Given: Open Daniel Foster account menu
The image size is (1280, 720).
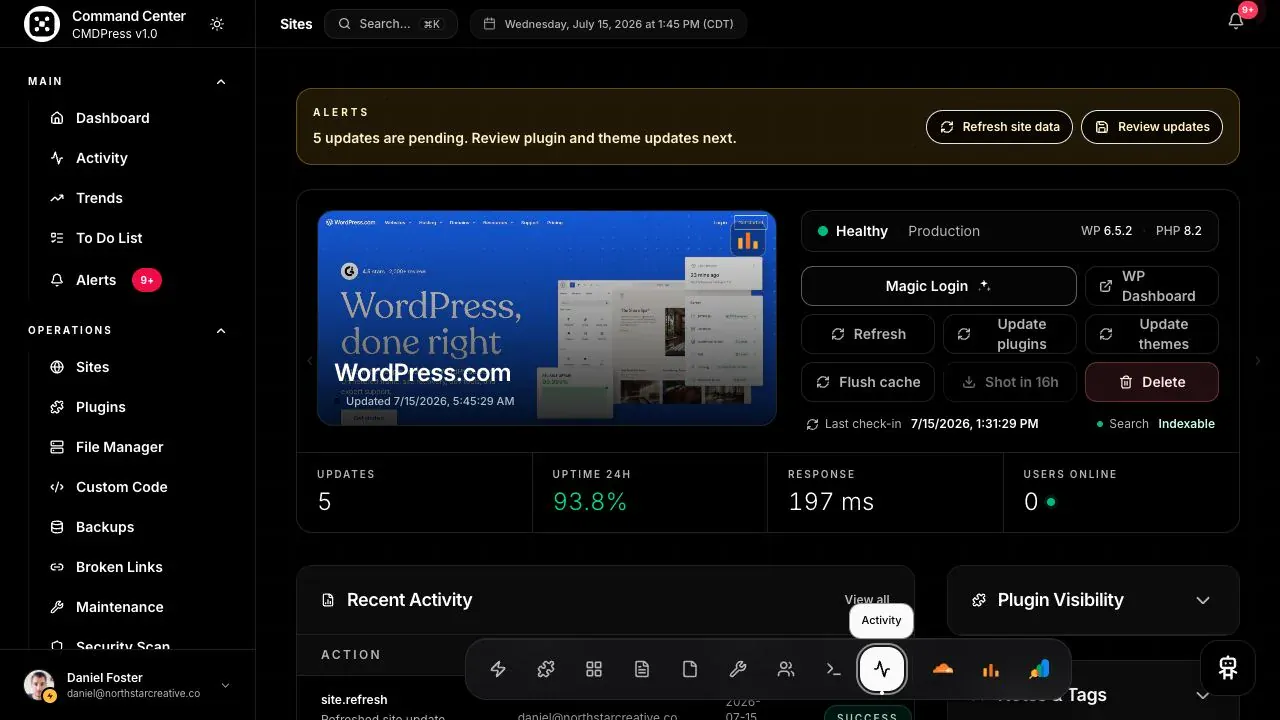Looking at the screenshot, I should click(127, 685).
